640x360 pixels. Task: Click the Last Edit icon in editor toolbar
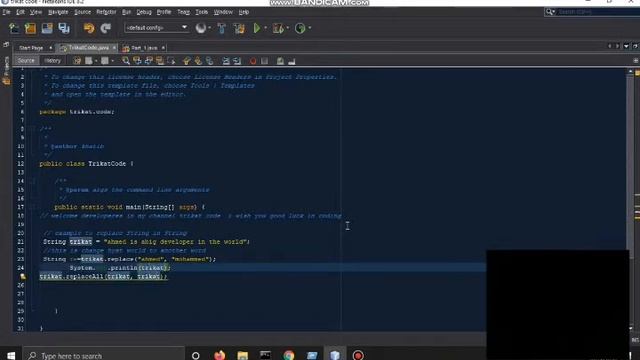[77, 61]
